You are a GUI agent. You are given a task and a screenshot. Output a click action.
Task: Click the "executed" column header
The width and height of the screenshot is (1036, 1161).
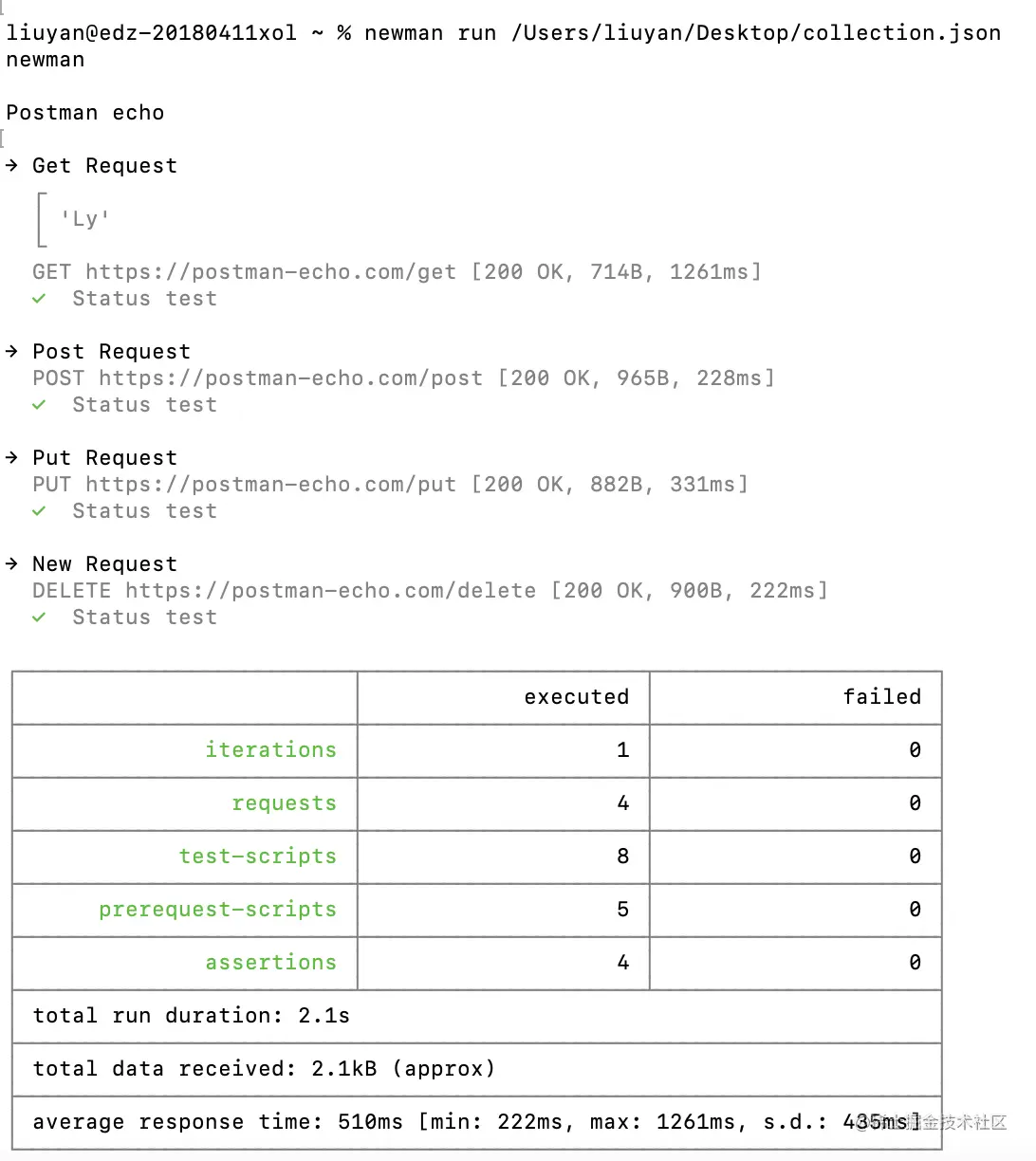[576, 697]
